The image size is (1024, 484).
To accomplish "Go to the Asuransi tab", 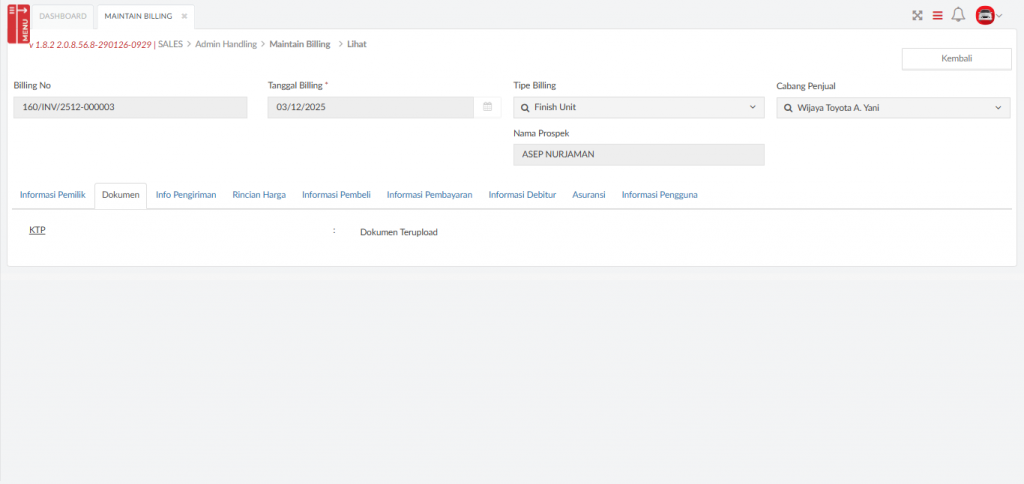I will click(588, 195).
